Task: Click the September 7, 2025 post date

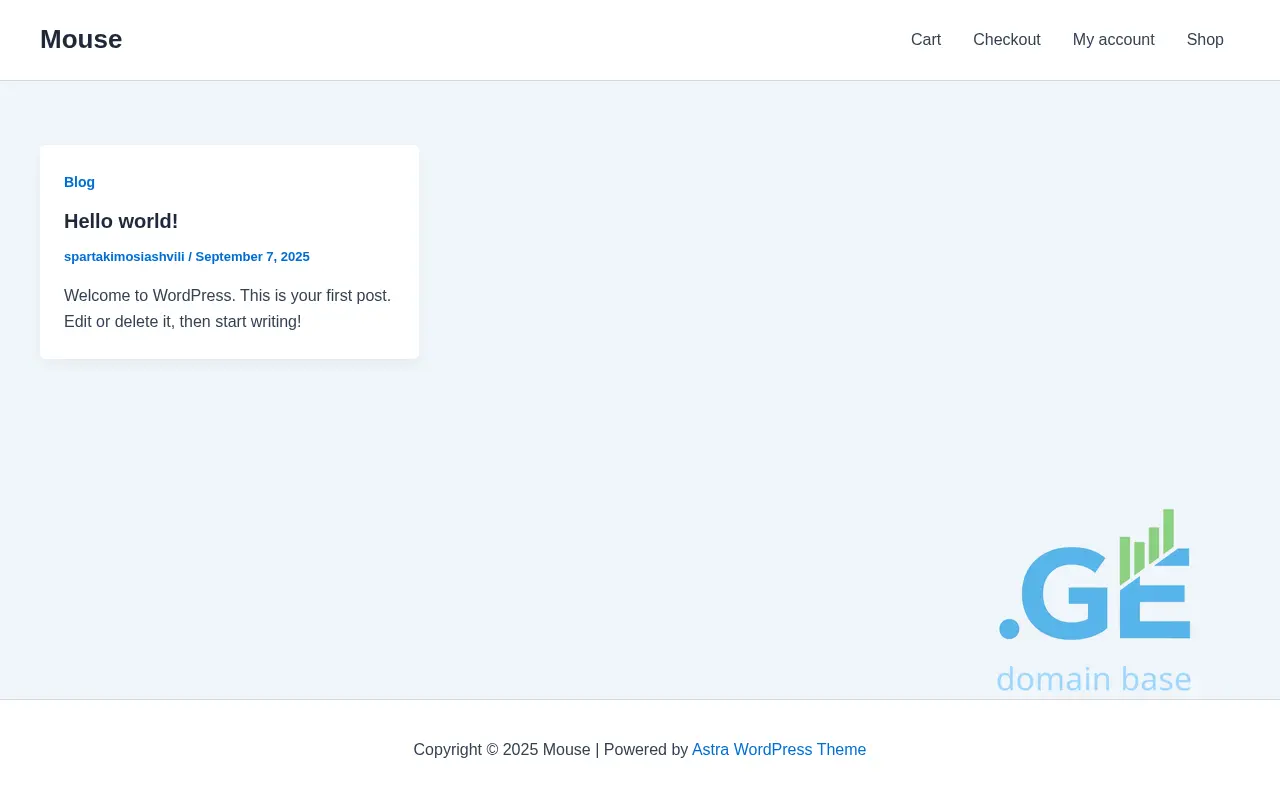Action: (252, 257)
